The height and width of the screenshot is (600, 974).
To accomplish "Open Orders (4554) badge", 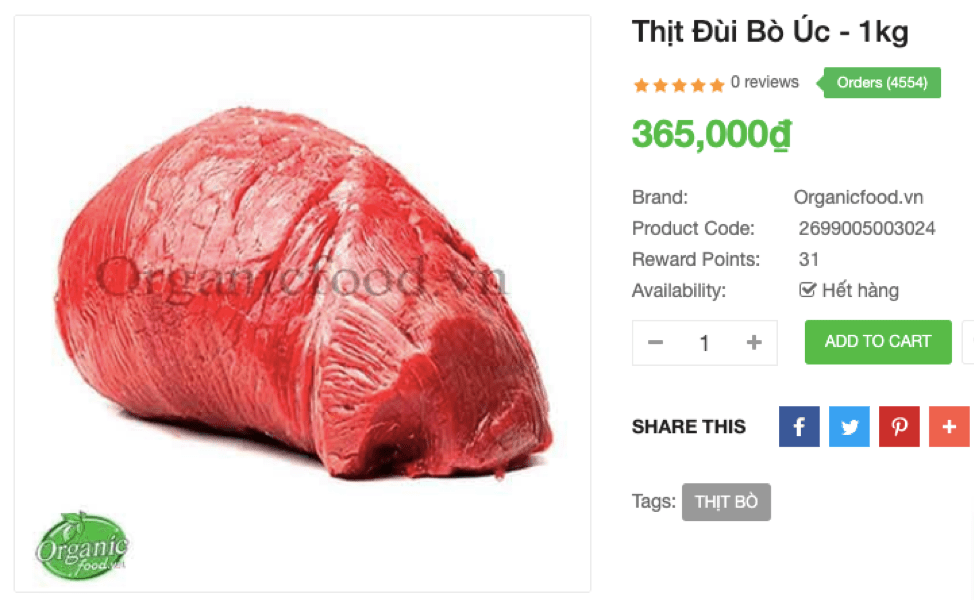I will click(881, 83).
